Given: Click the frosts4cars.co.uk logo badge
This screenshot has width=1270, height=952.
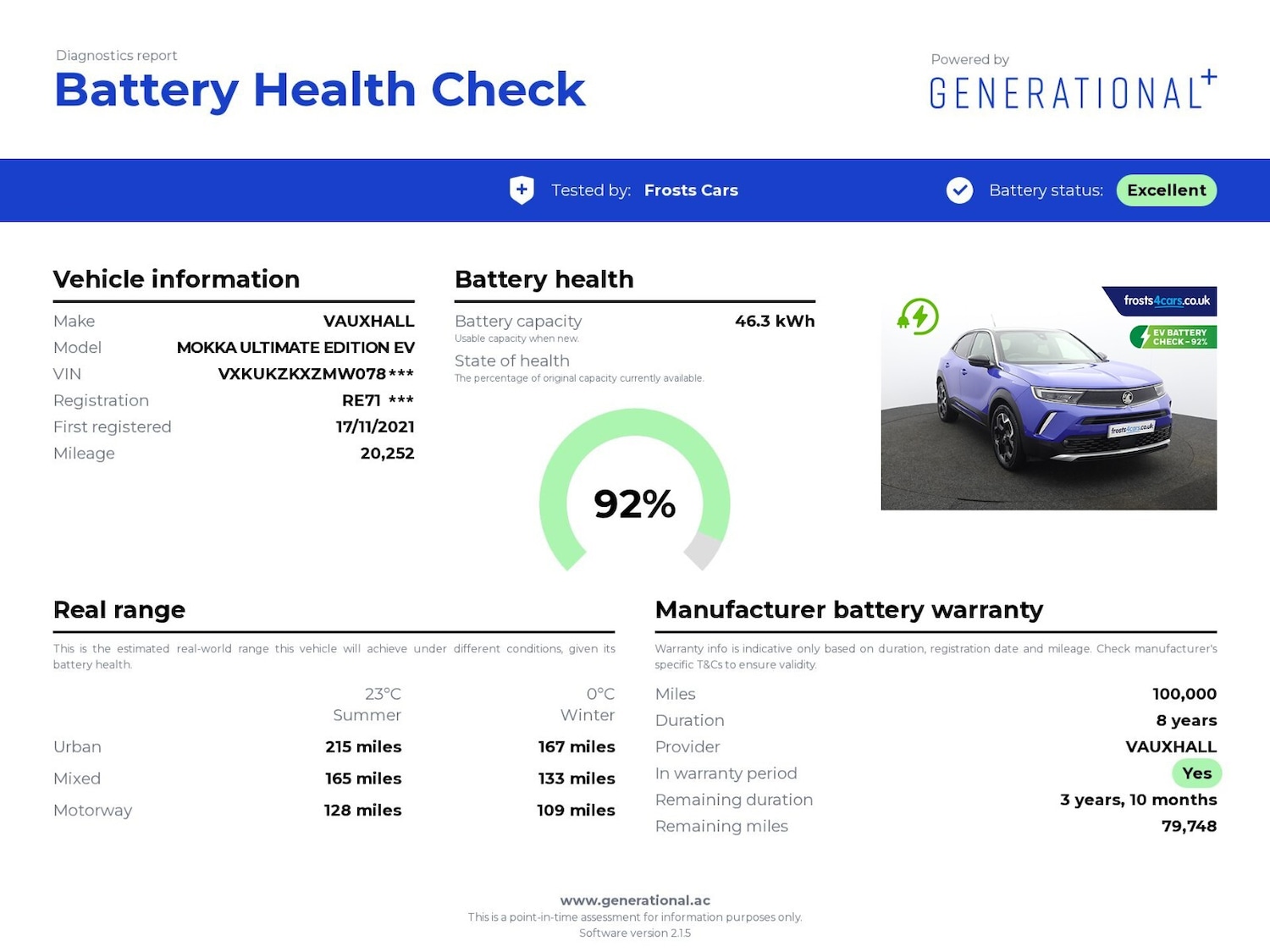Looking at the screenshot, I should pyautogui.click(x=1165, y=301).
